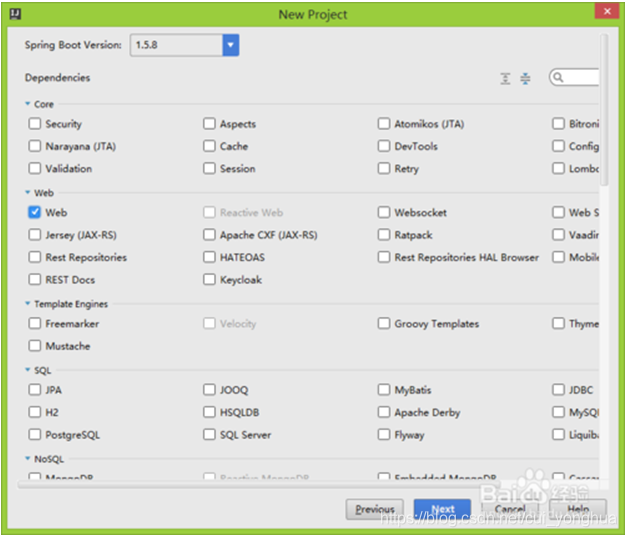Check the JDBC dependency
Screen dimensions: 627x537
click(558, 390)
